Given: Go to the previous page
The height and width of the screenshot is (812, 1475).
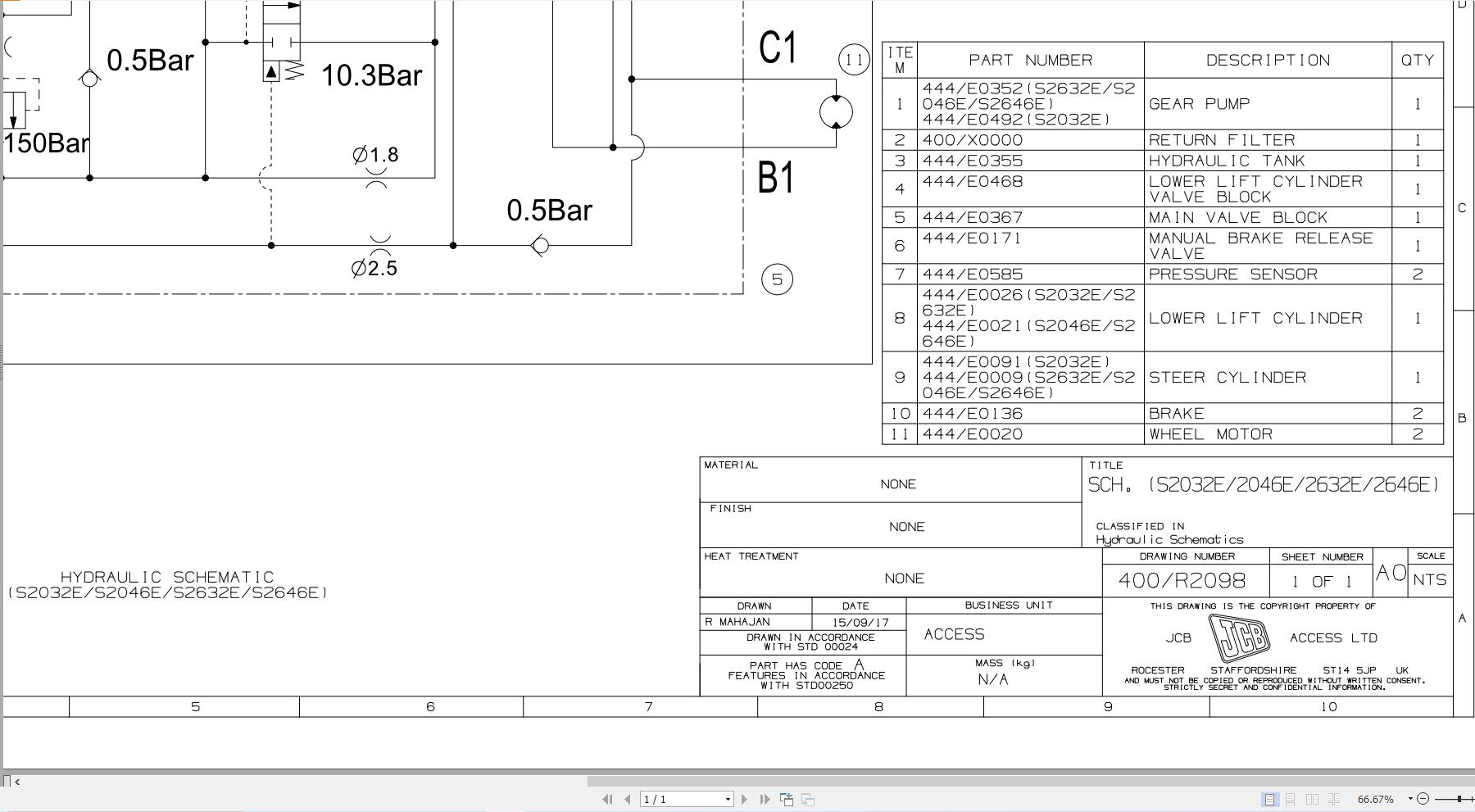Looking at the screenshot, I should pyautogui.click(x=627, y=799).
